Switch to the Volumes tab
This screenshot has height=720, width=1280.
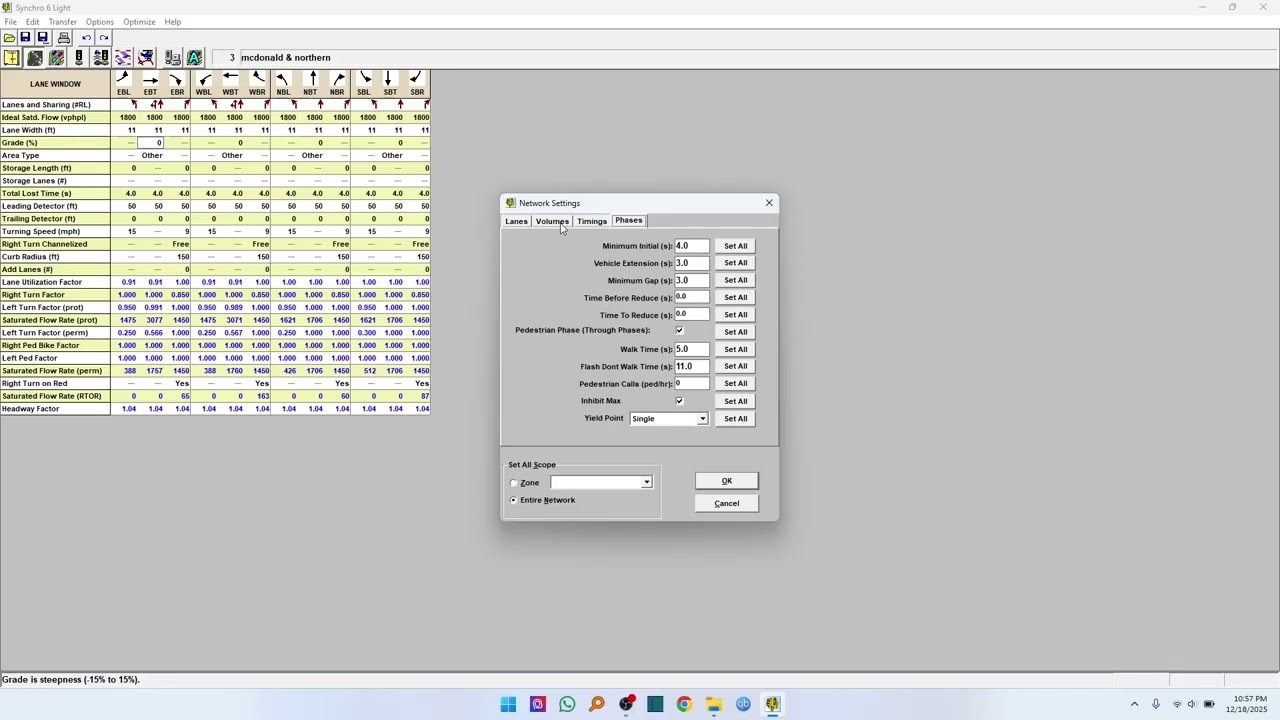point(552,221)
